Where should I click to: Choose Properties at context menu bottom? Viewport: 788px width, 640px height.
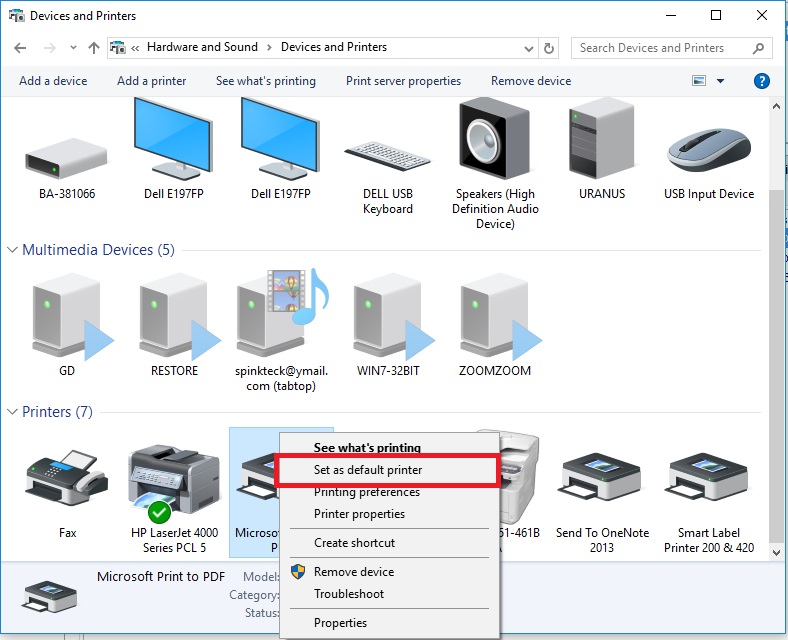[x=340, y=623]
